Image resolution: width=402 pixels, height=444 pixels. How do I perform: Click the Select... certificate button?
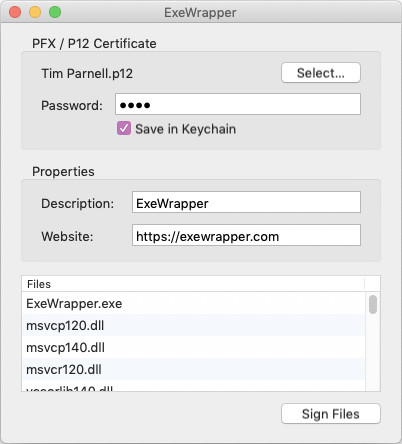[321, 73]
